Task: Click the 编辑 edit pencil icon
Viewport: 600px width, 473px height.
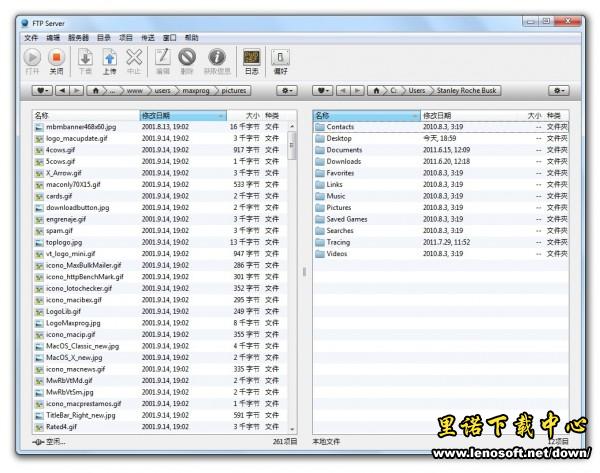Action: coord(163,57)
